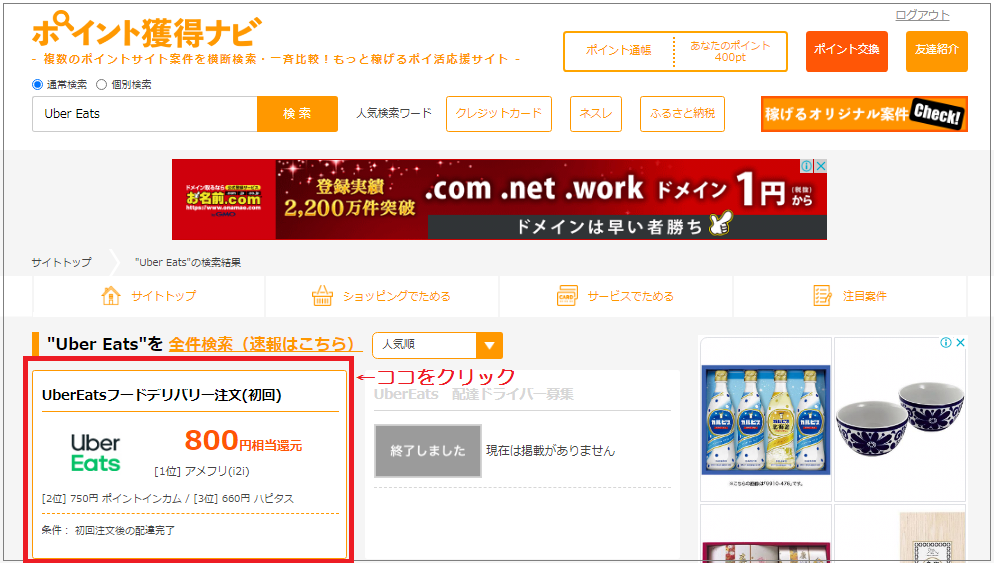Image resolution: width=994 pixels, height=563 pixels.
Task: Select the 通常検索 radio button
Action: (37, 84)
